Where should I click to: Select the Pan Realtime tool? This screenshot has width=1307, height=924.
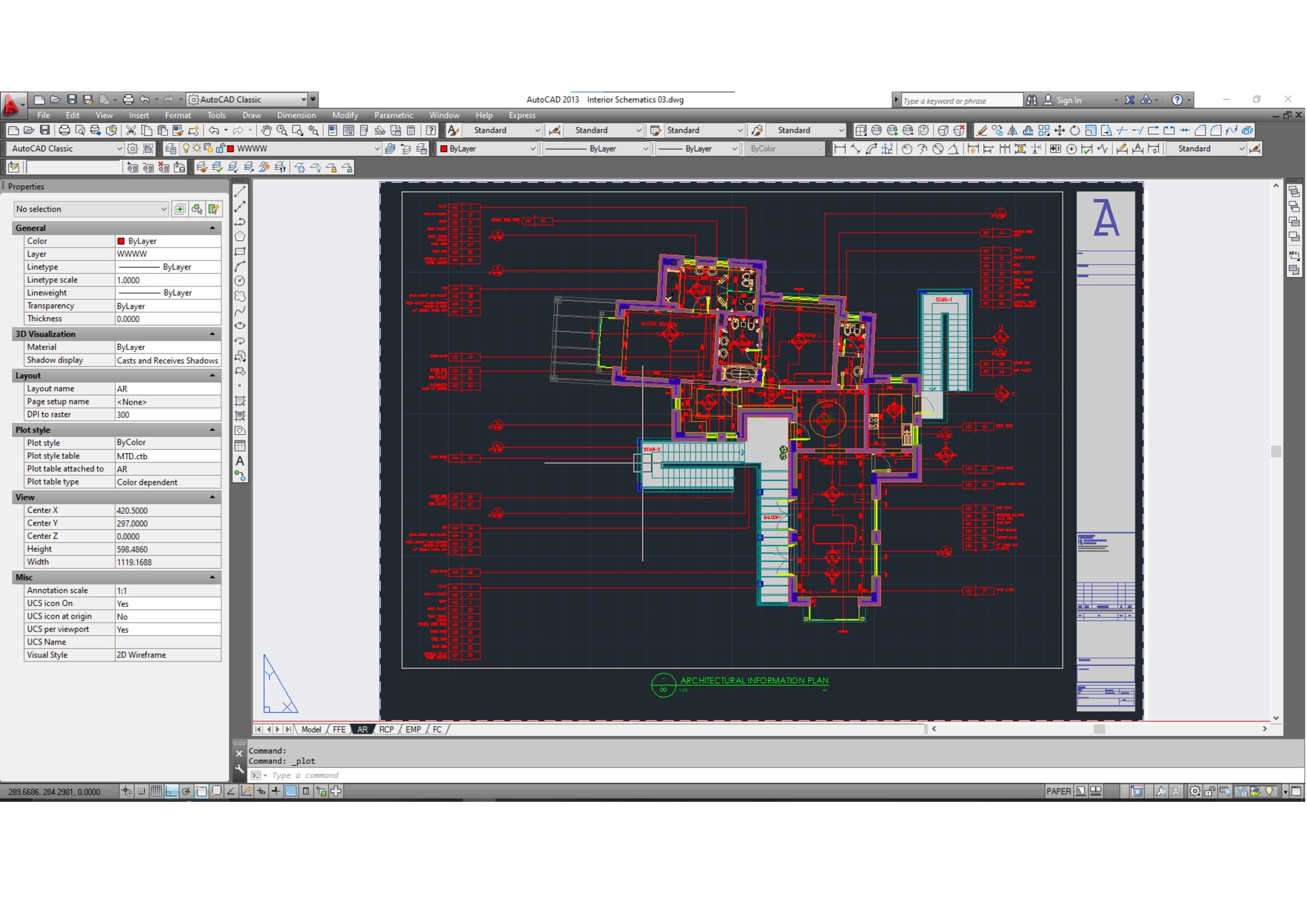coord(266,130)
